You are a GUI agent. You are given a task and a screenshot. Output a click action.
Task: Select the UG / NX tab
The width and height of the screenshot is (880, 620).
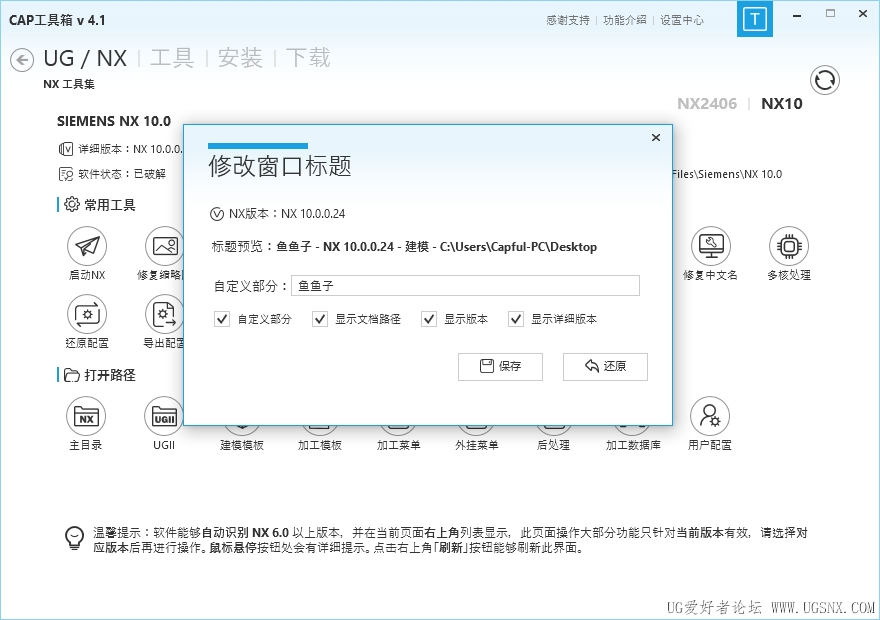click(x=85, y=58)
